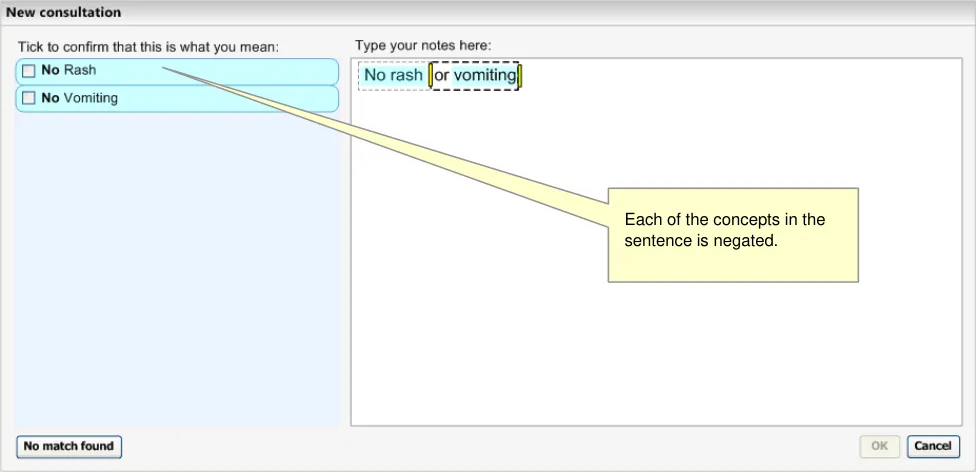976x472 pixels.
Task: Click the No match found button
Action: pyautogui.click(x=69, y=445)
